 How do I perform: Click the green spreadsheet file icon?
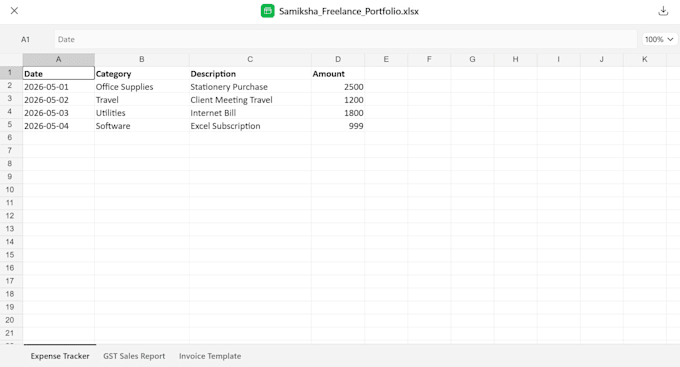(268, 11)
